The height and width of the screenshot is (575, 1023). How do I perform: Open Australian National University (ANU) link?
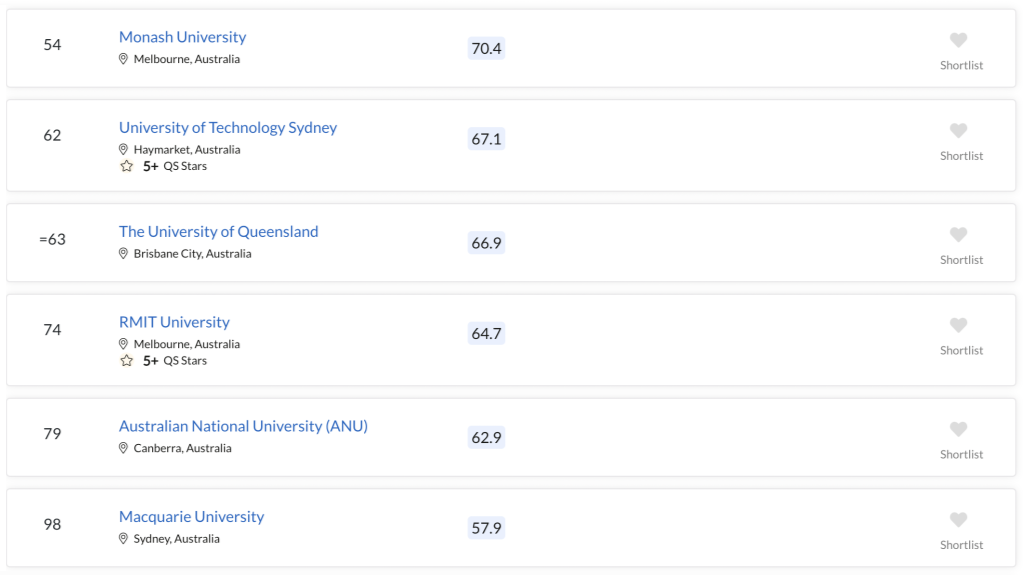coord(243,426)
